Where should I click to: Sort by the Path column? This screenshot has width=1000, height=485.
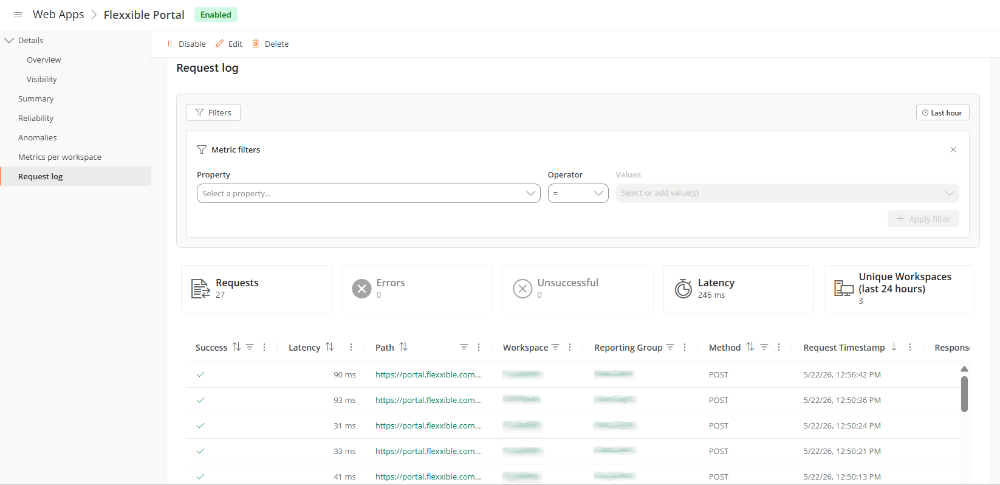pyautogui.click(x=403, y=347)
